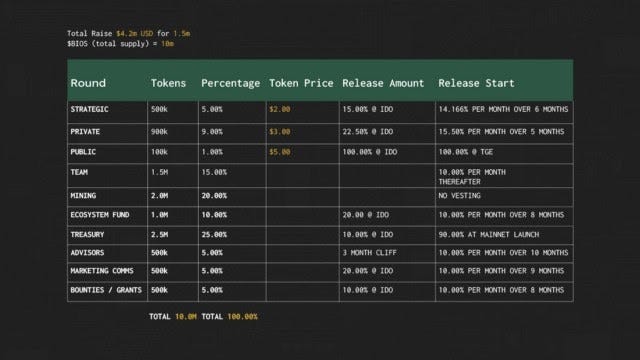Select the Token Price header
Image resolution: width=640 pixels, height=360 pixels.
301,83
